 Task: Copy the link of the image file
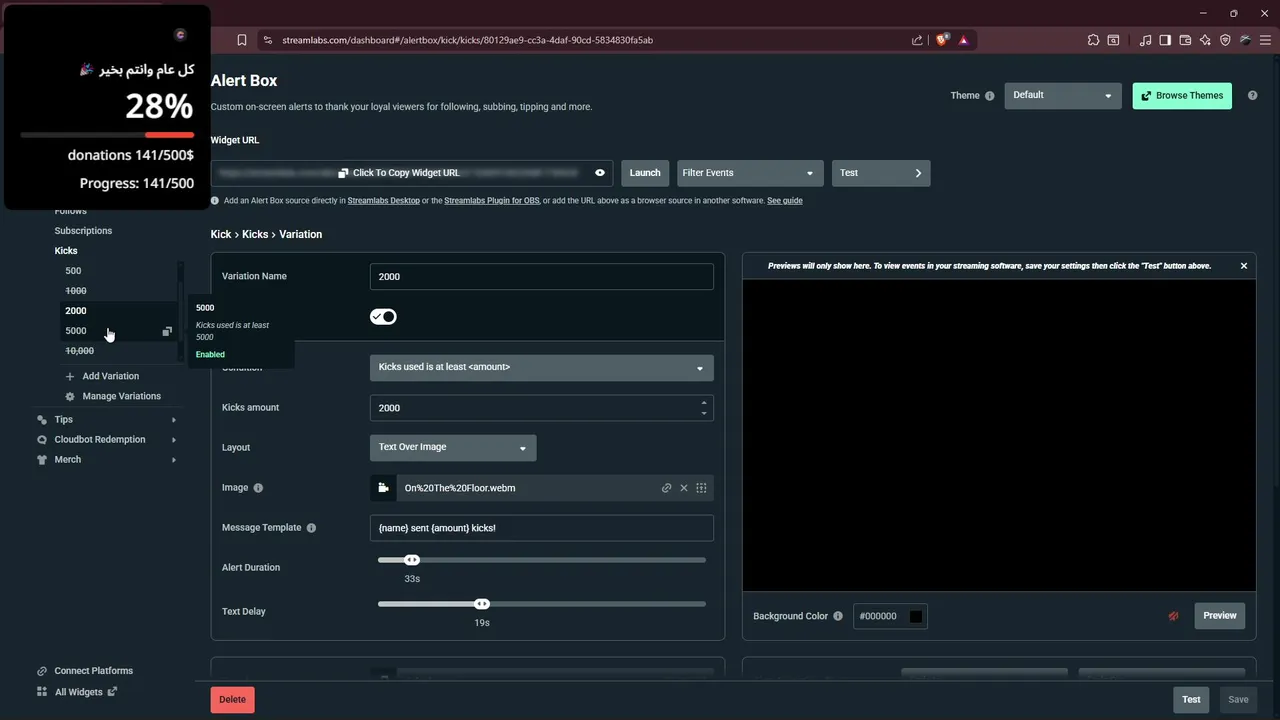click(667, 488)
